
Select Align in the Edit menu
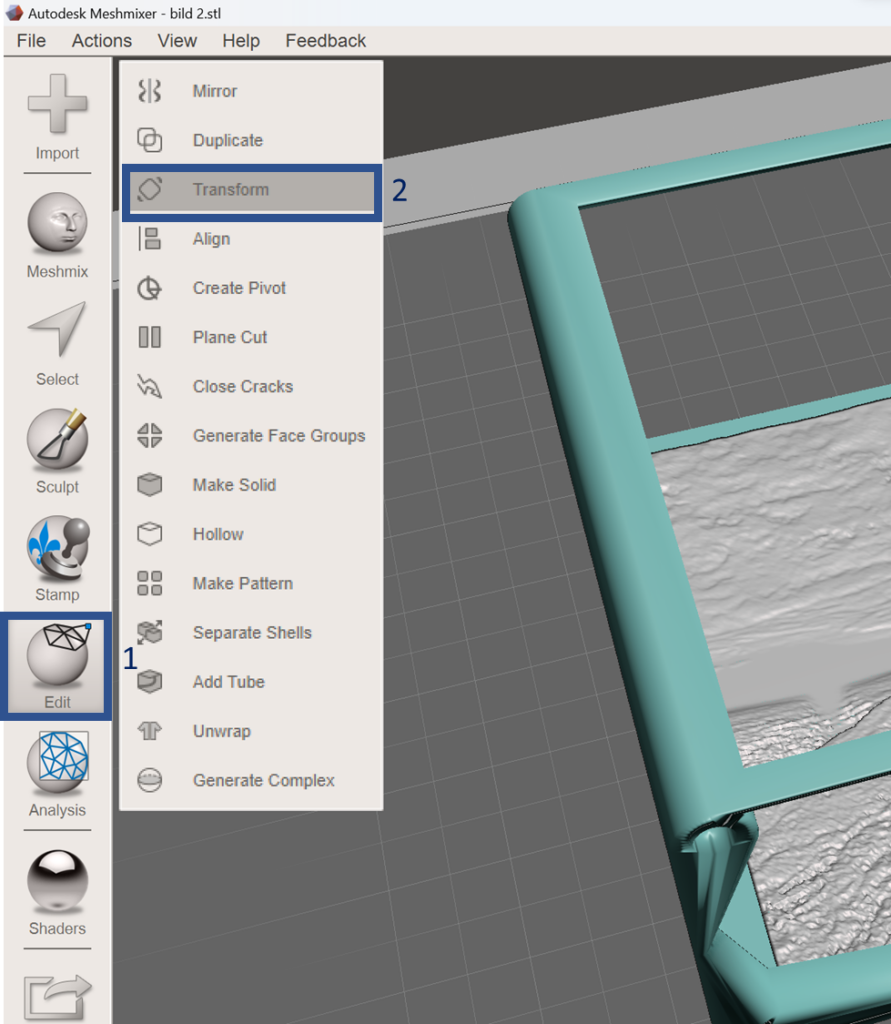coord(251,239)
